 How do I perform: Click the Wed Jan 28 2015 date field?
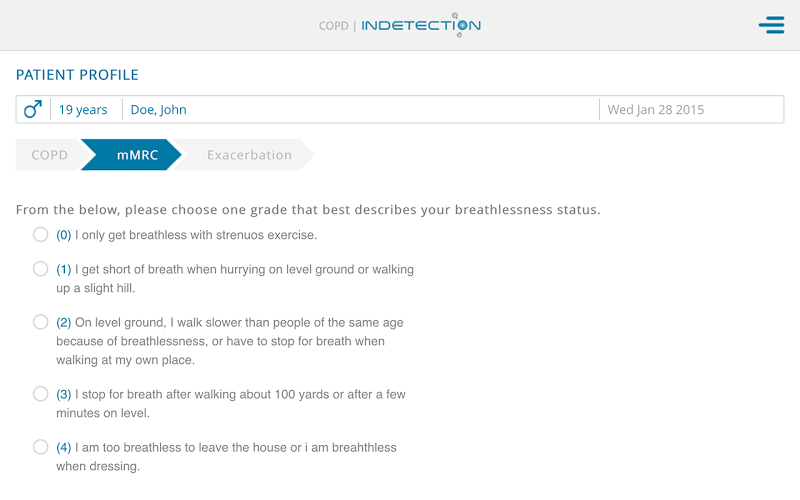tap(656, 110)
